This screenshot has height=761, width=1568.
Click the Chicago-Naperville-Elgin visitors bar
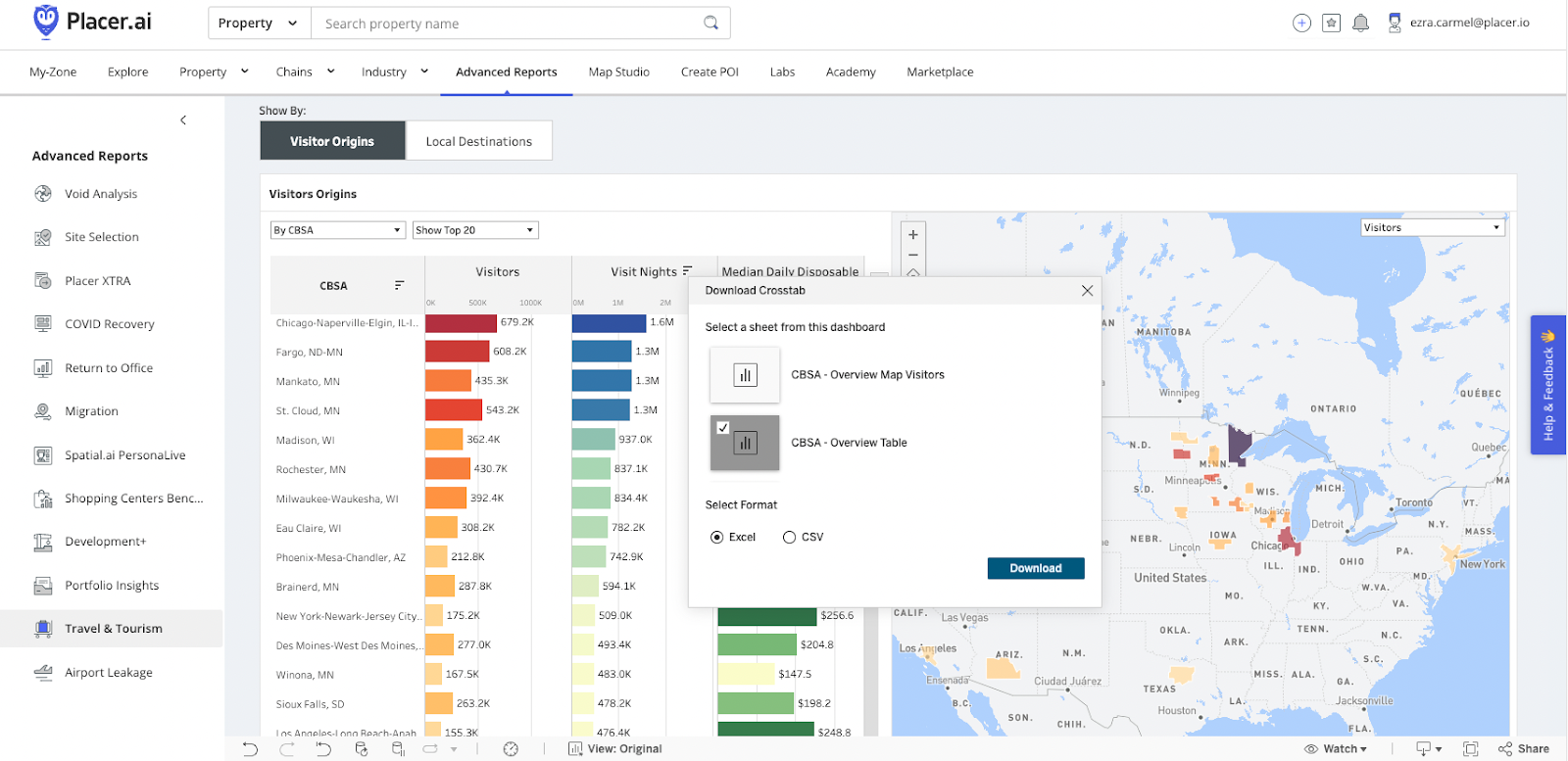[x=461, y=322]
